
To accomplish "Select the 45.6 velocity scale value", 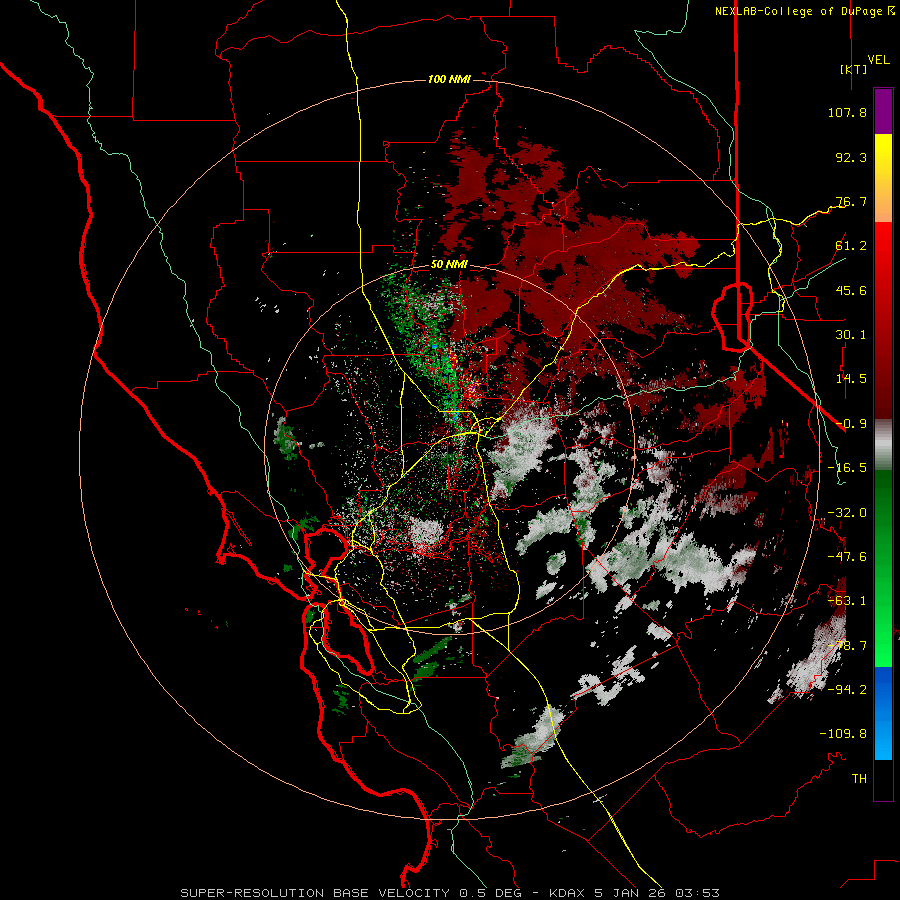I will coord(851,290).
